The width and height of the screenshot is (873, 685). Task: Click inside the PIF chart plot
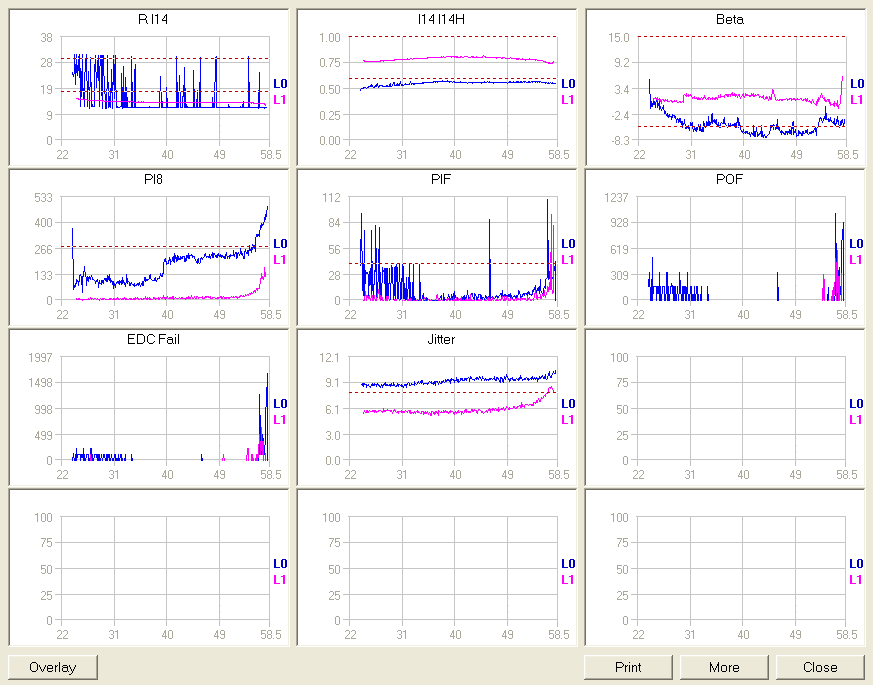[x=453, y=249]
